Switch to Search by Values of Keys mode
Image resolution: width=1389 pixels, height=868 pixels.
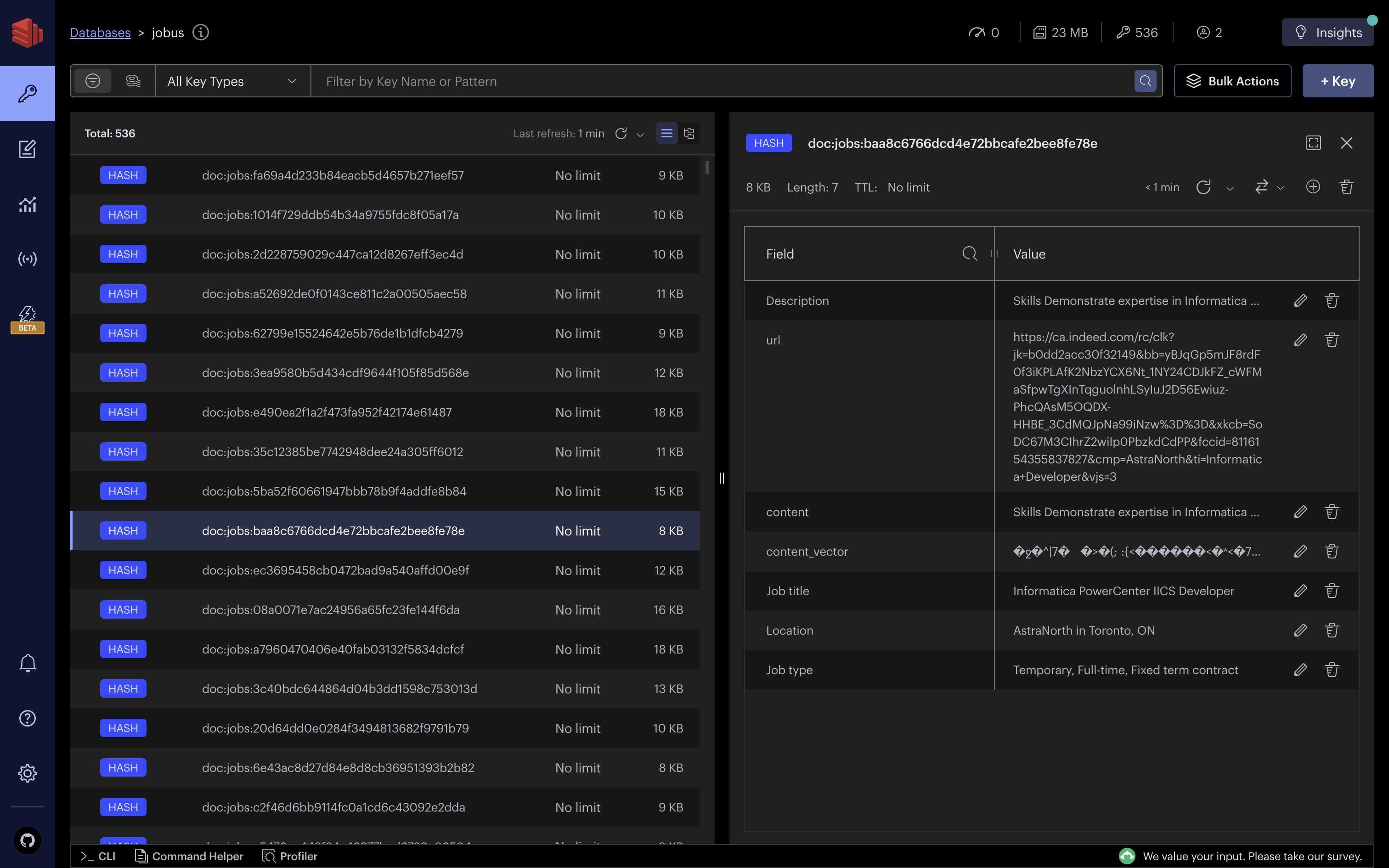click(x=133, y=81)
